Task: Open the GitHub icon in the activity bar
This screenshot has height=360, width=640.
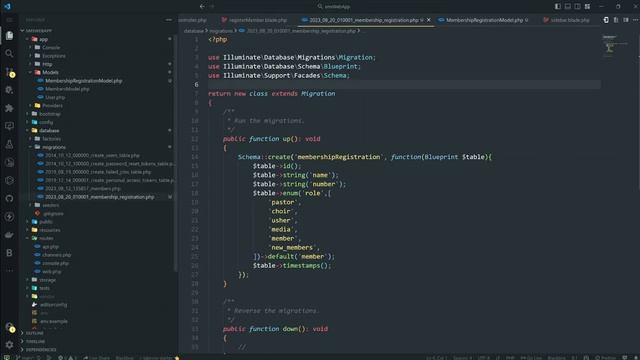Action: click(9, 198)
